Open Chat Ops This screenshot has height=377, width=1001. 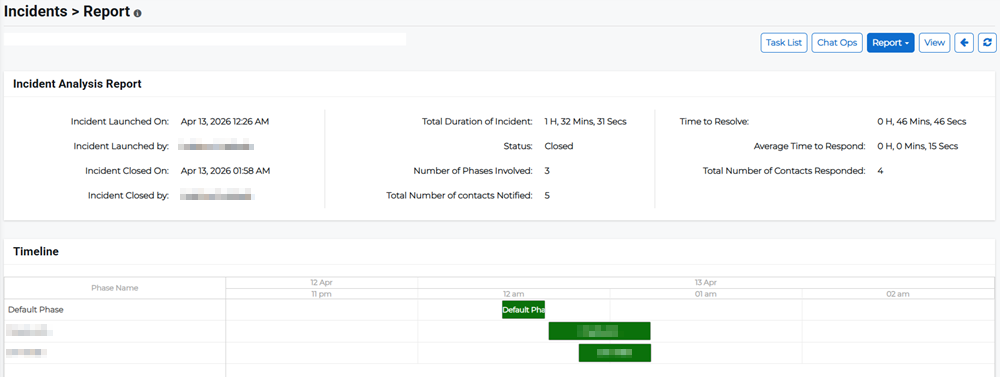837,43
